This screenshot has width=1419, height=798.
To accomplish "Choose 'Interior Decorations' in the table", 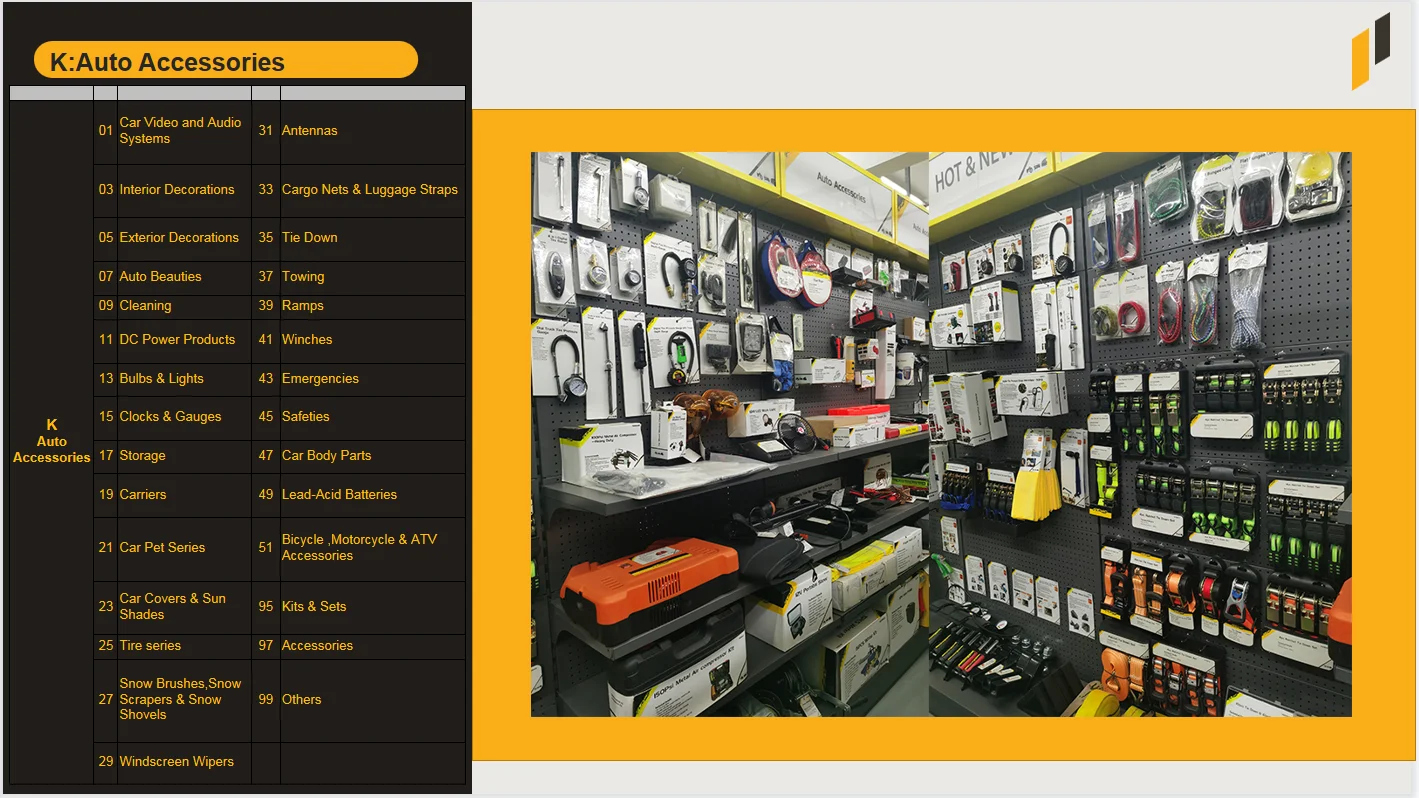I will coord(177,190).
